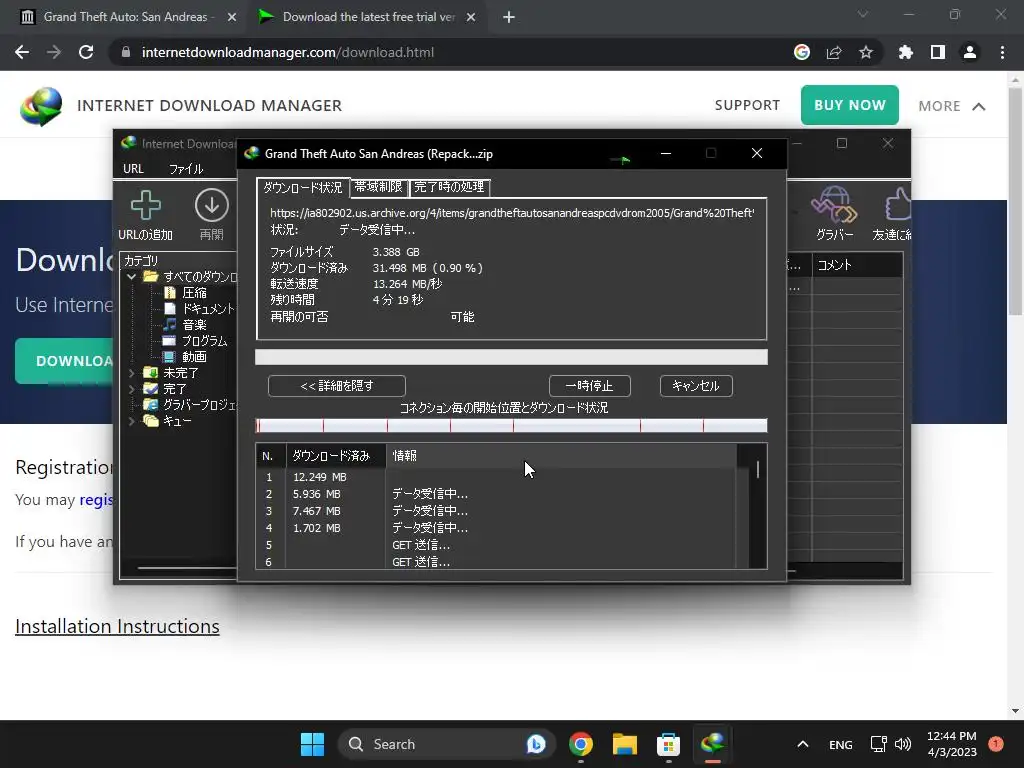Viewport: 1024px width, 768px height.
Task: Click connection row with 1.702 MB
Action: coord(496,528)
